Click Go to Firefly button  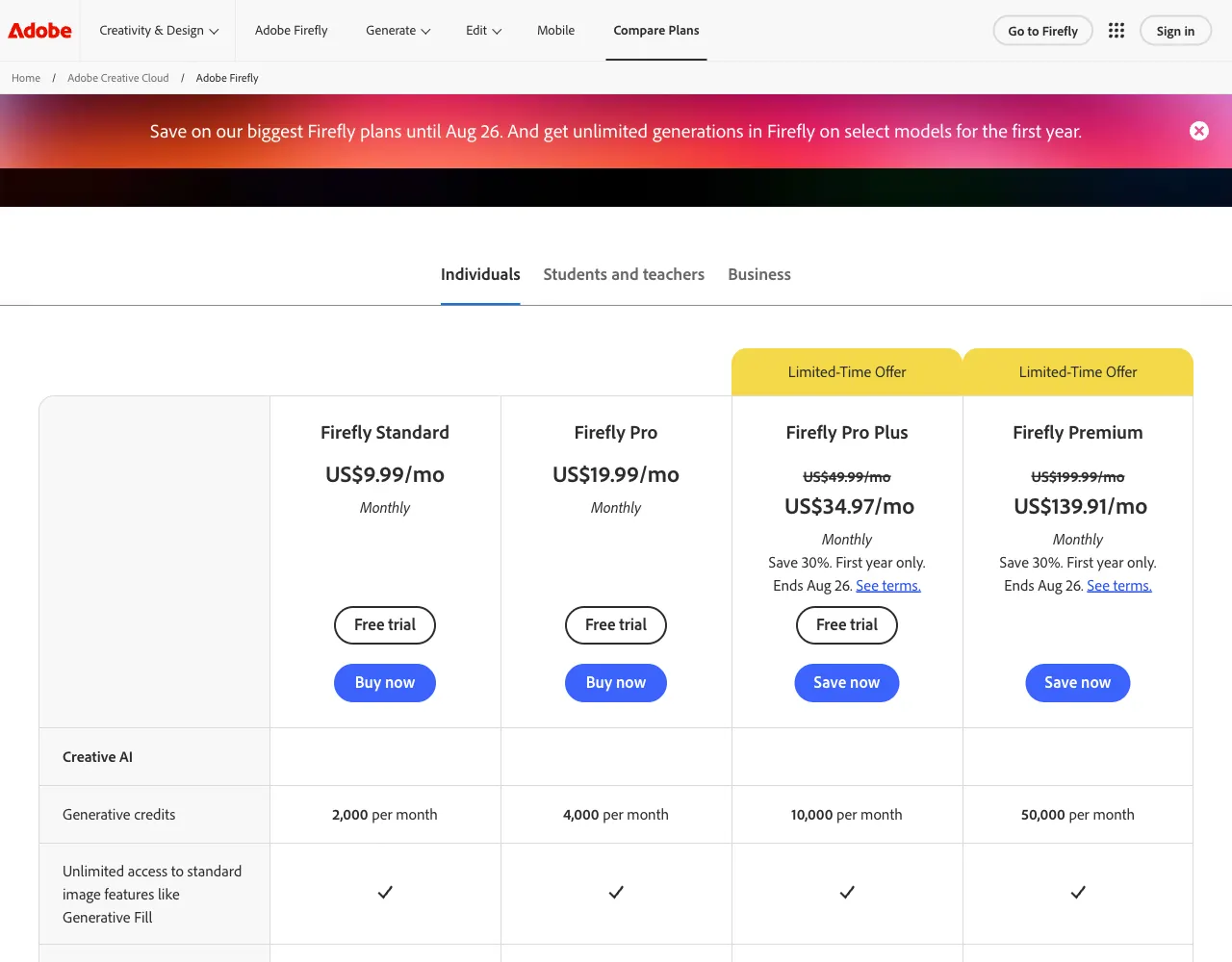pos(1042,31)
